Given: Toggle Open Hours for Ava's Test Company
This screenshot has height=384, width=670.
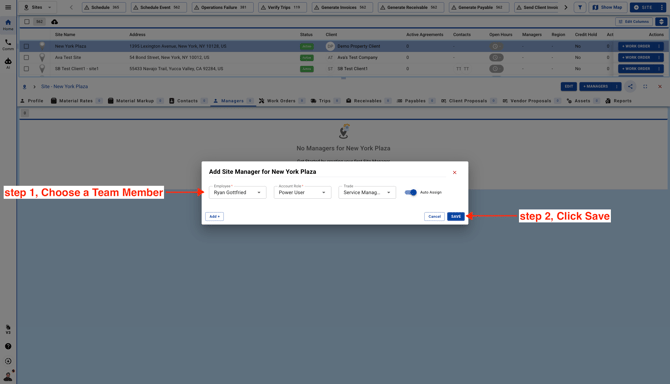Looking at the screenshot, I should point(496,57).
